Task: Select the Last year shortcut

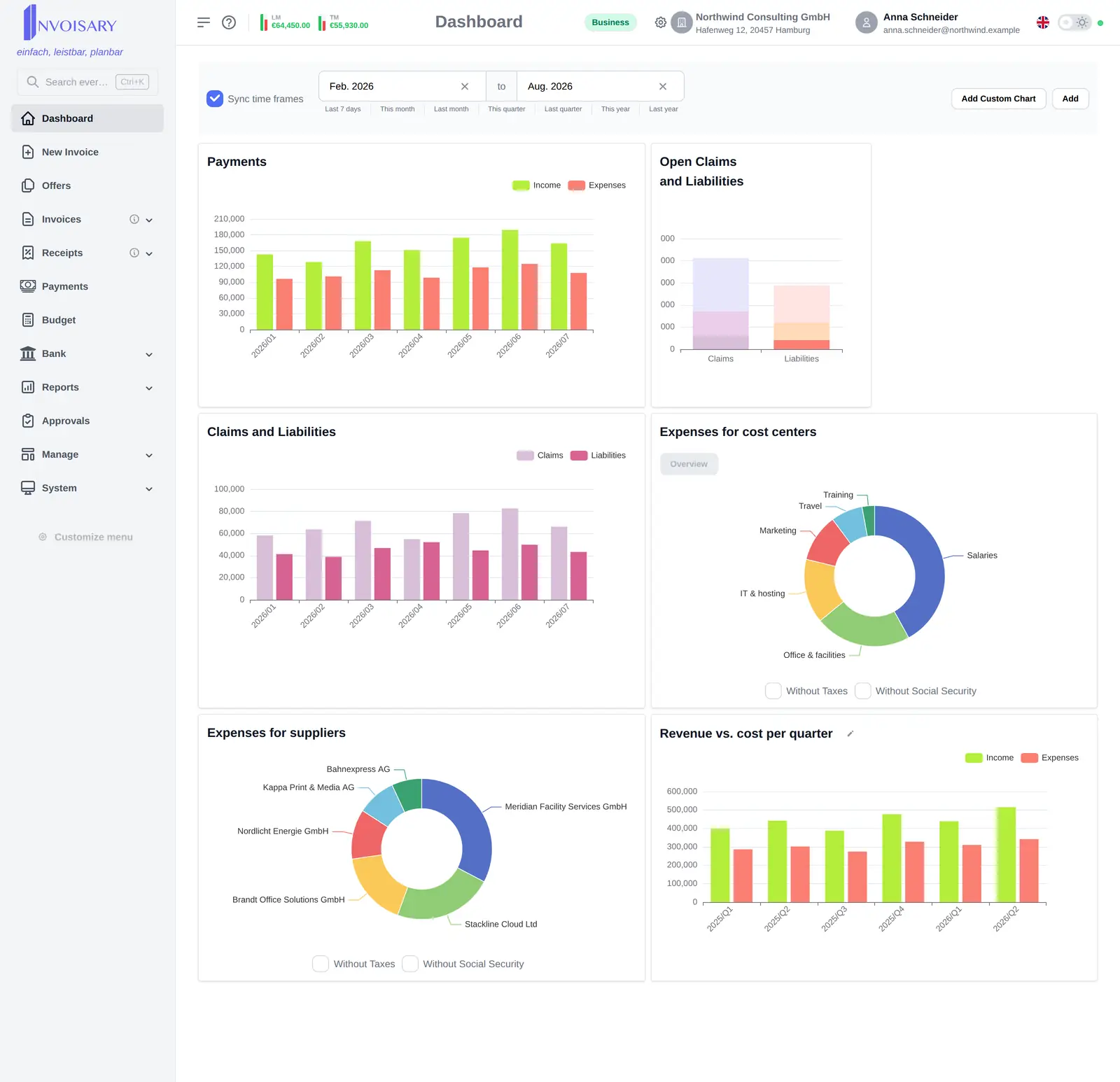Action: [x=664, y=109]
